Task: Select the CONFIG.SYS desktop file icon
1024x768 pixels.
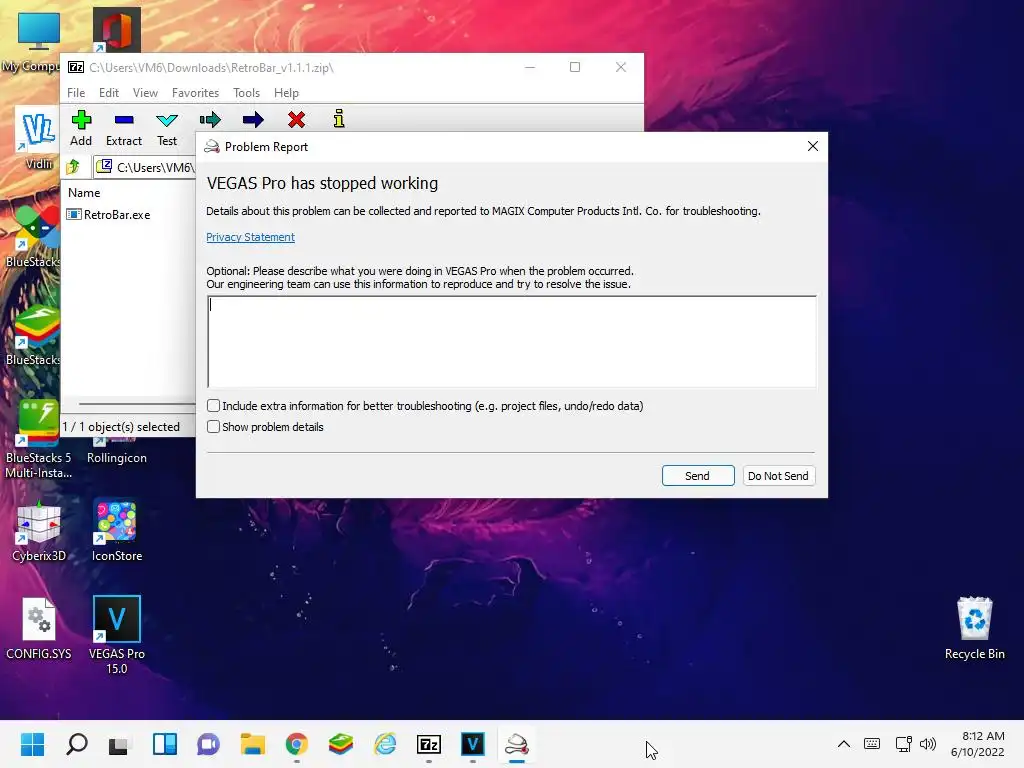Action: [x=39, y=629]
